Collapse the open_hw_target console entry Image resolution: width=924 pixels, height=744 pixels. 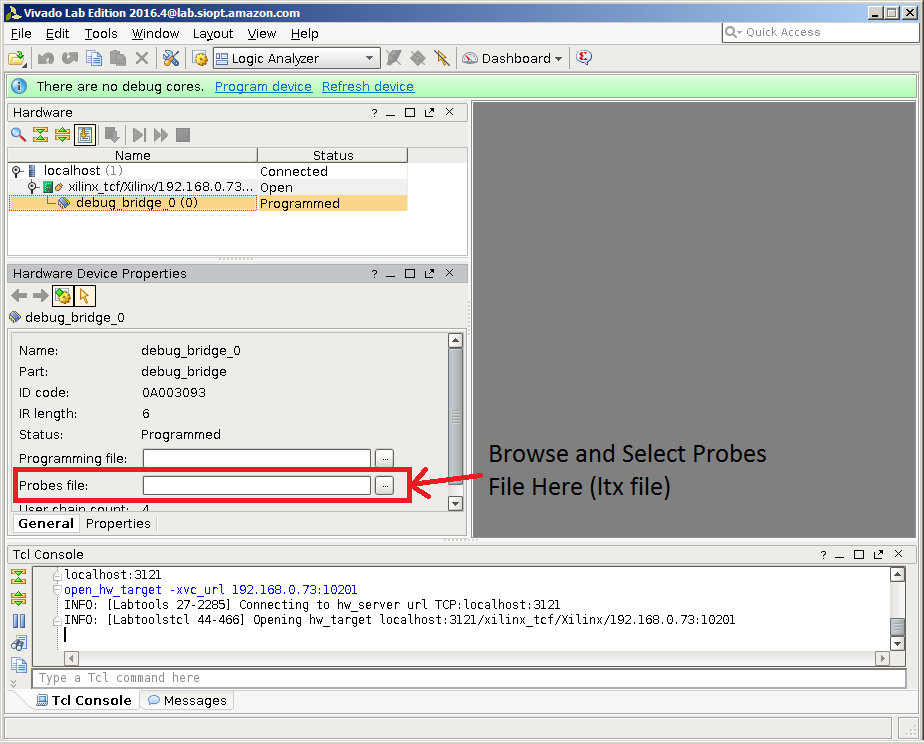pos(57,590)
